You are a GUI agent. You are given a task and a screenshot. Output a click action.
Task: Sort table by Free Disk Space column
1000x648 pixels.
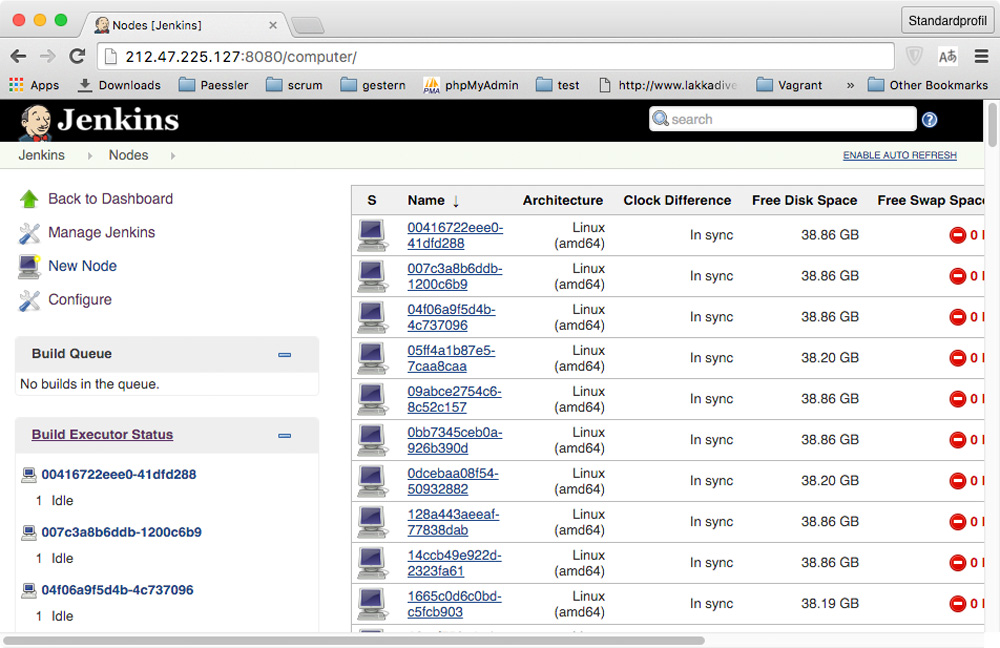coord(804,200)
